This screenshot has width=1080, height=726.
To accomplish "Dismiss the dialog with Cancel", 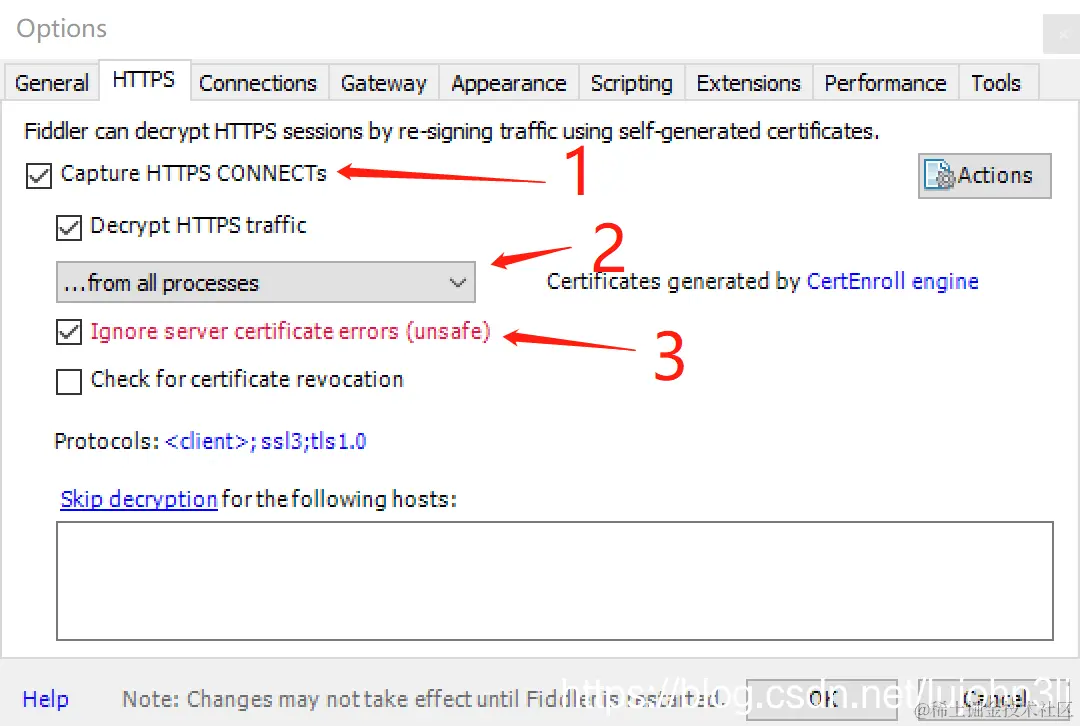I will pos(994,699).
